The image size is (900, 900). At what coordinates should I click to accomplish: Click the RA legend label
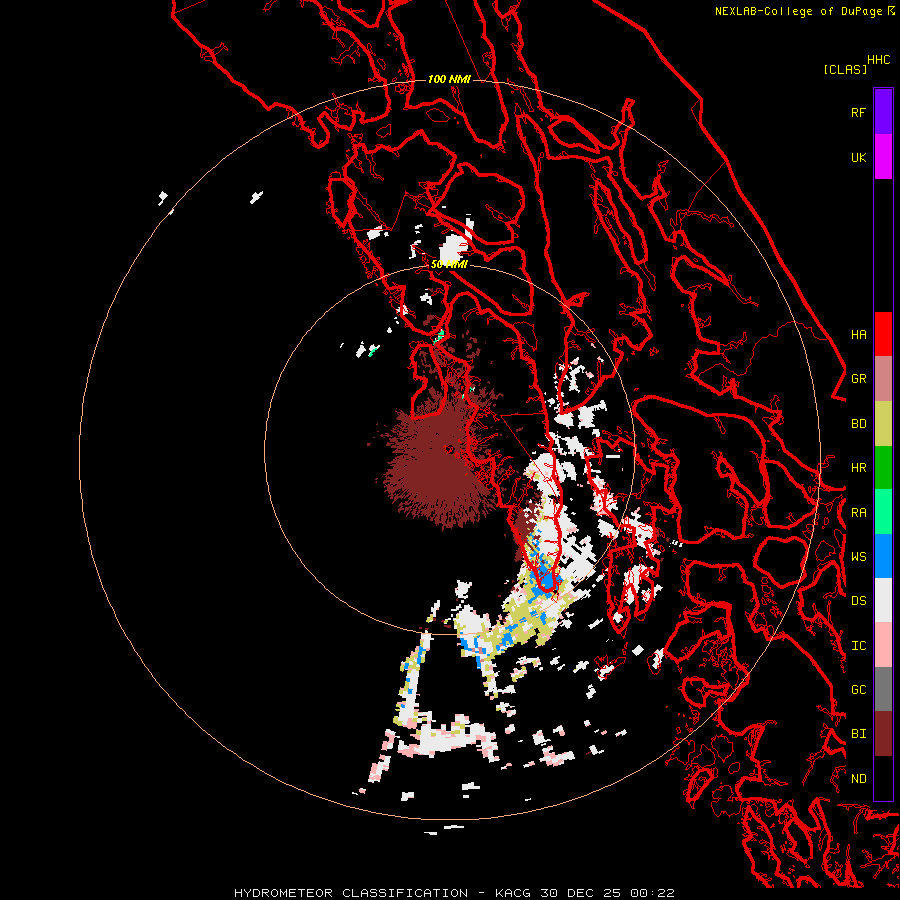pos(858,513)
